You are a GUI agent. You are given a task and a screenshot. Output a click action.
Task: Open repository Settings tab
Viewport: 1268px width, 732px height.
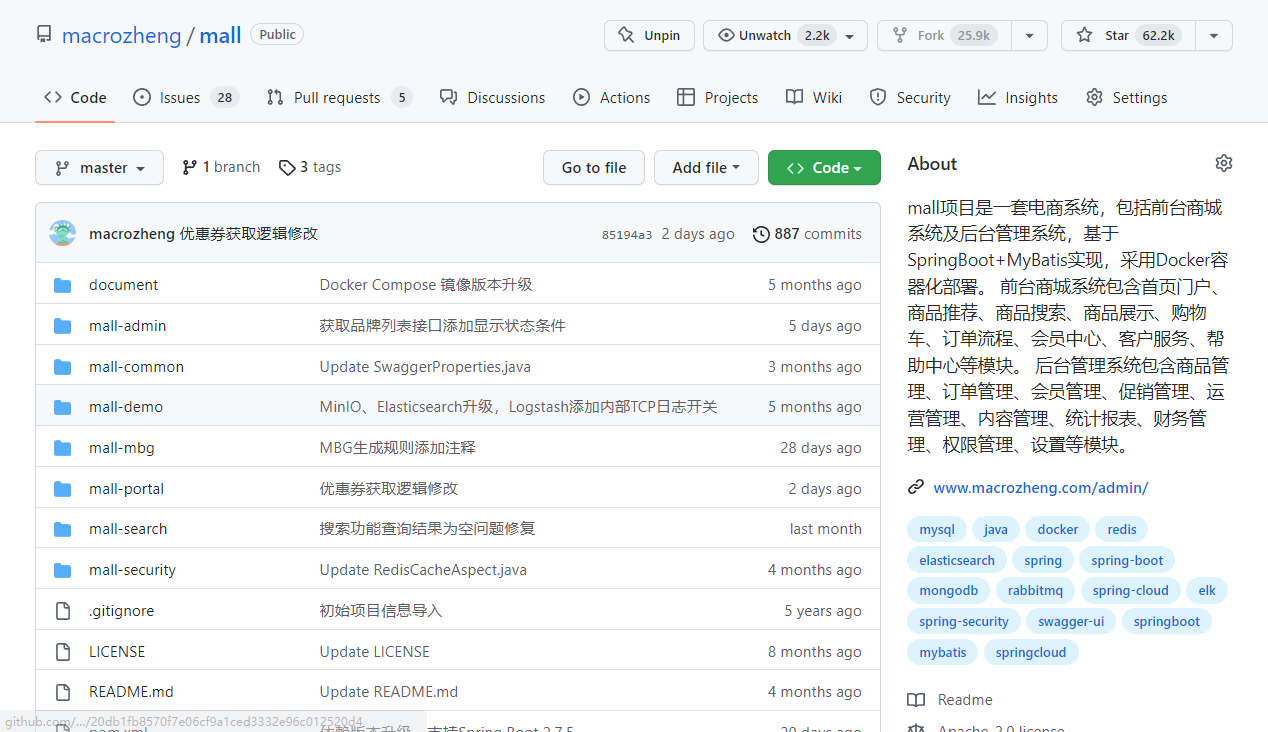point(1126,97)
